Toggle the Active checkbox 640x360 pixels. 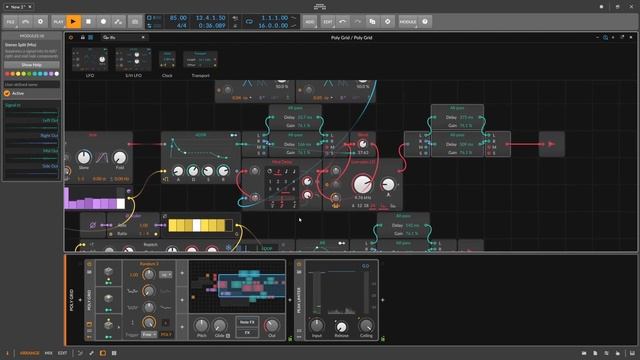[7, 93]
